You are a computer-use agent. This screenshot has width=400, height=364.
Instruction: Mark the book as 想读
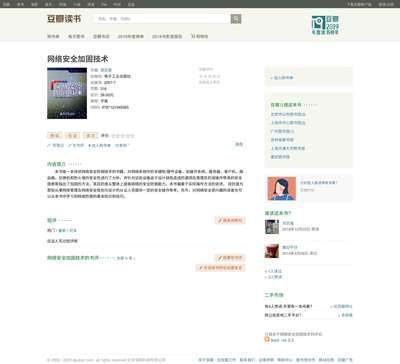(54, 136)
